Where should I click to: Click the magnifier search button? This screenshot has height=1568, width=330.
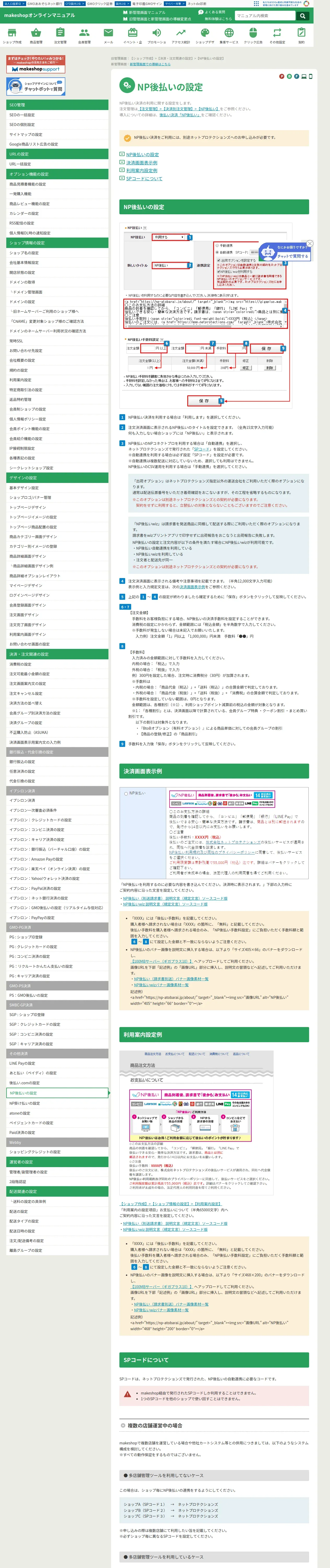pos(302,16)
